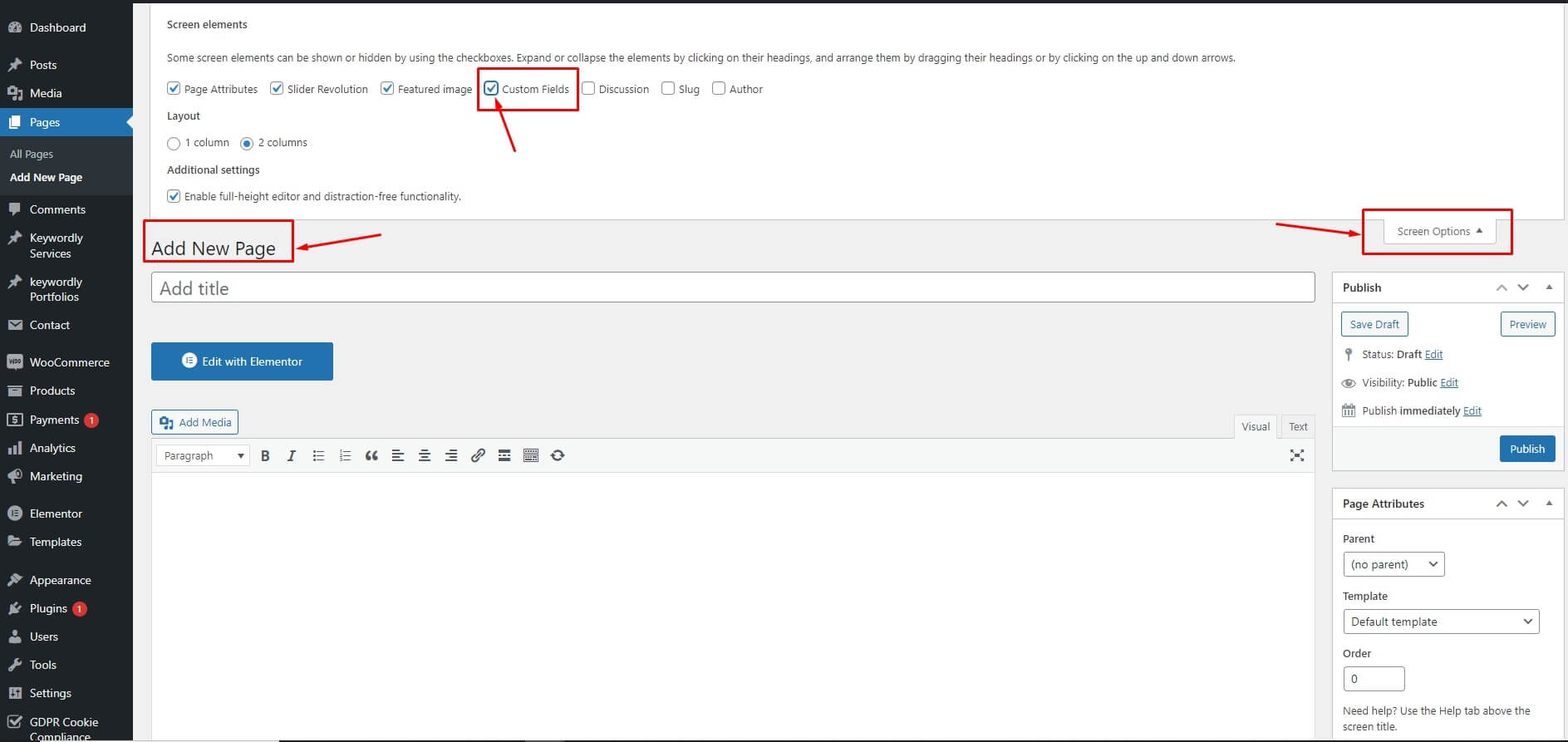Screen dimensions: 1568x742
Task: Insert a blockquote in the editor
Action: pos(371,455)
